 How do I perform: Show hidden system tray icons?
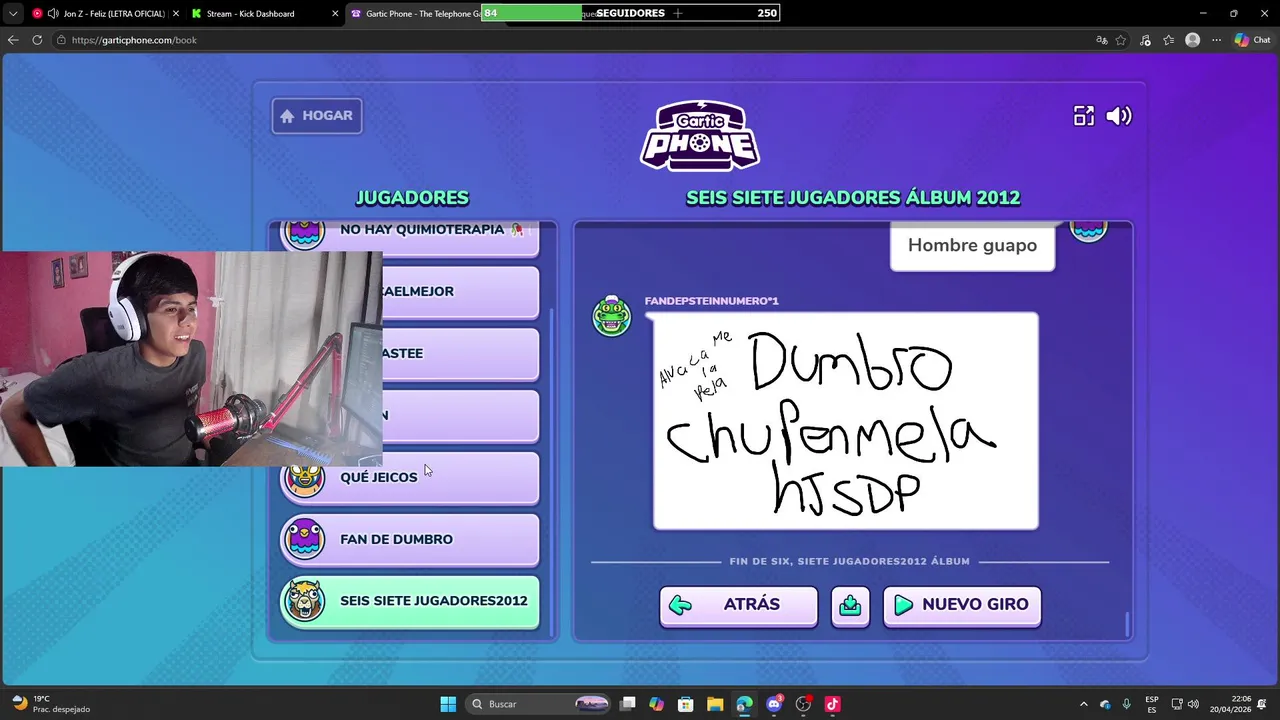click(x=1083, y=704)
